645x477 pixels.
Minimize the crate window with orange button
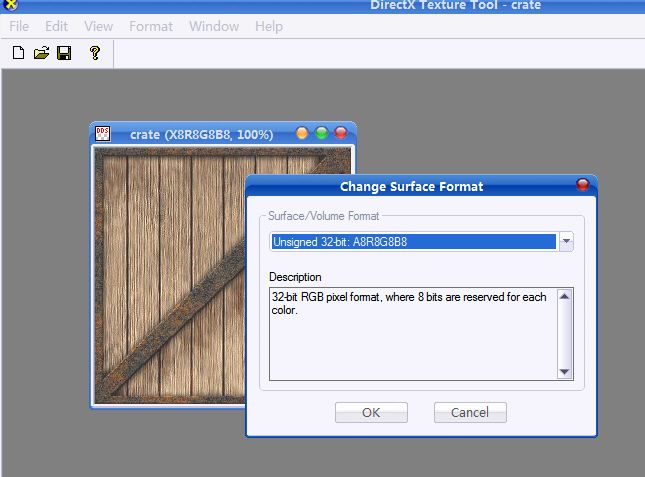click(x=302, y=133)
